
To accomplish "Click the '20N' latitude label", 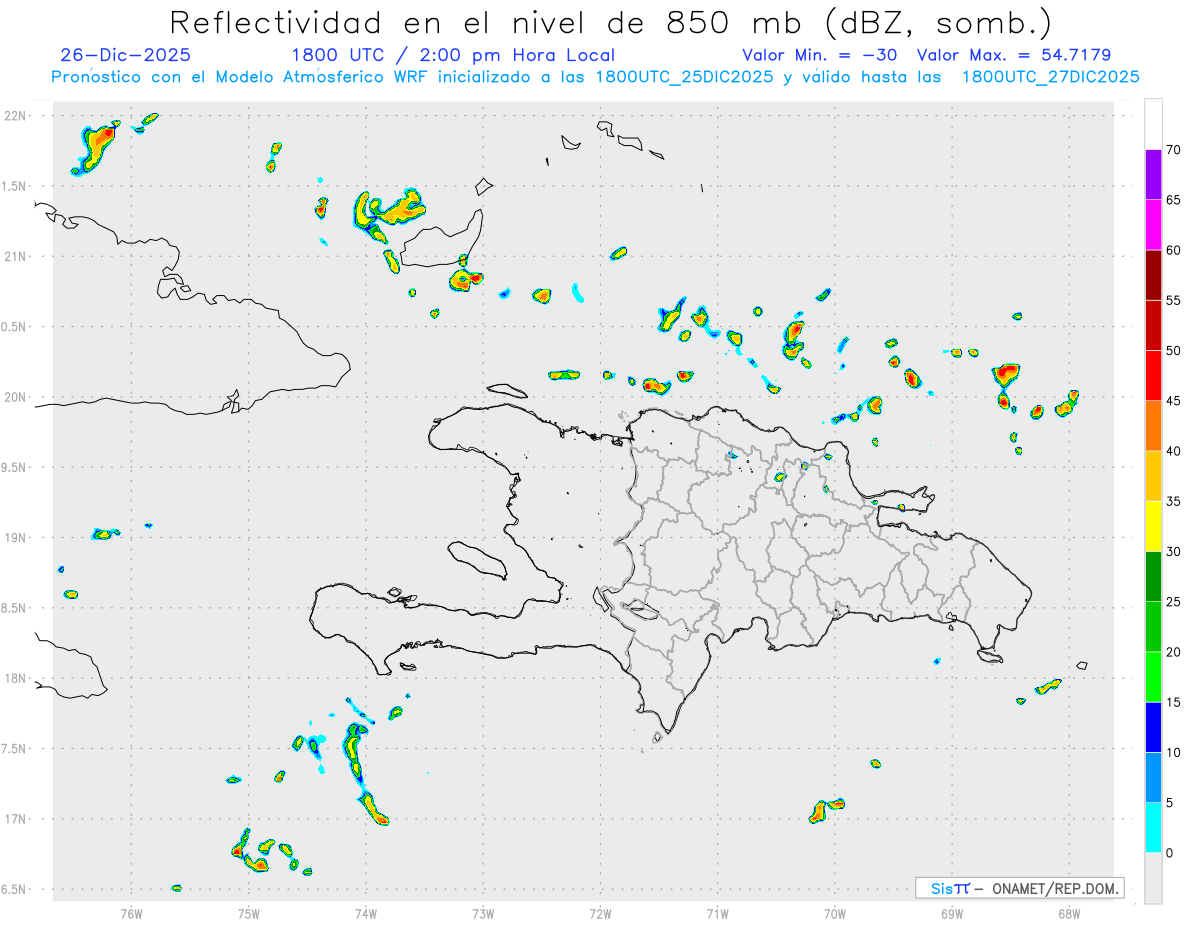I will [x=17, y=397].
